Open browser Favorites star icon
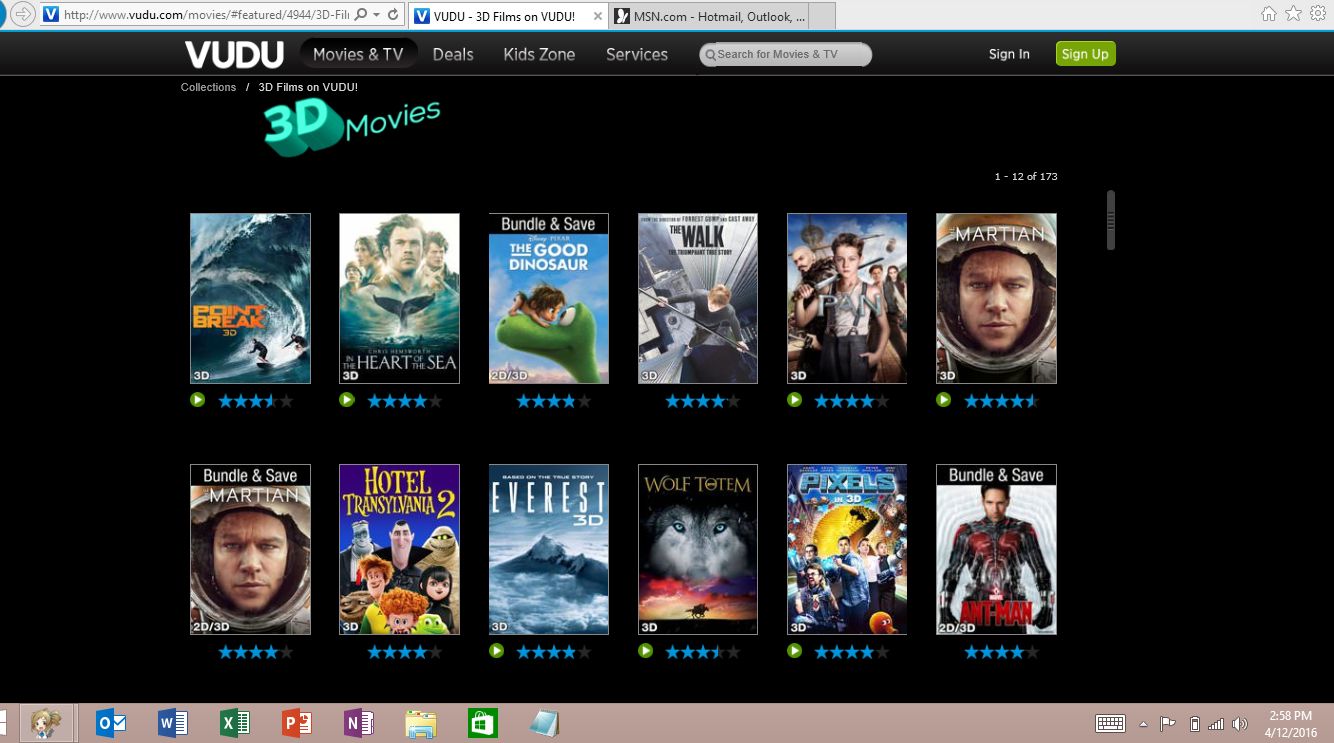 (1293, 14)
